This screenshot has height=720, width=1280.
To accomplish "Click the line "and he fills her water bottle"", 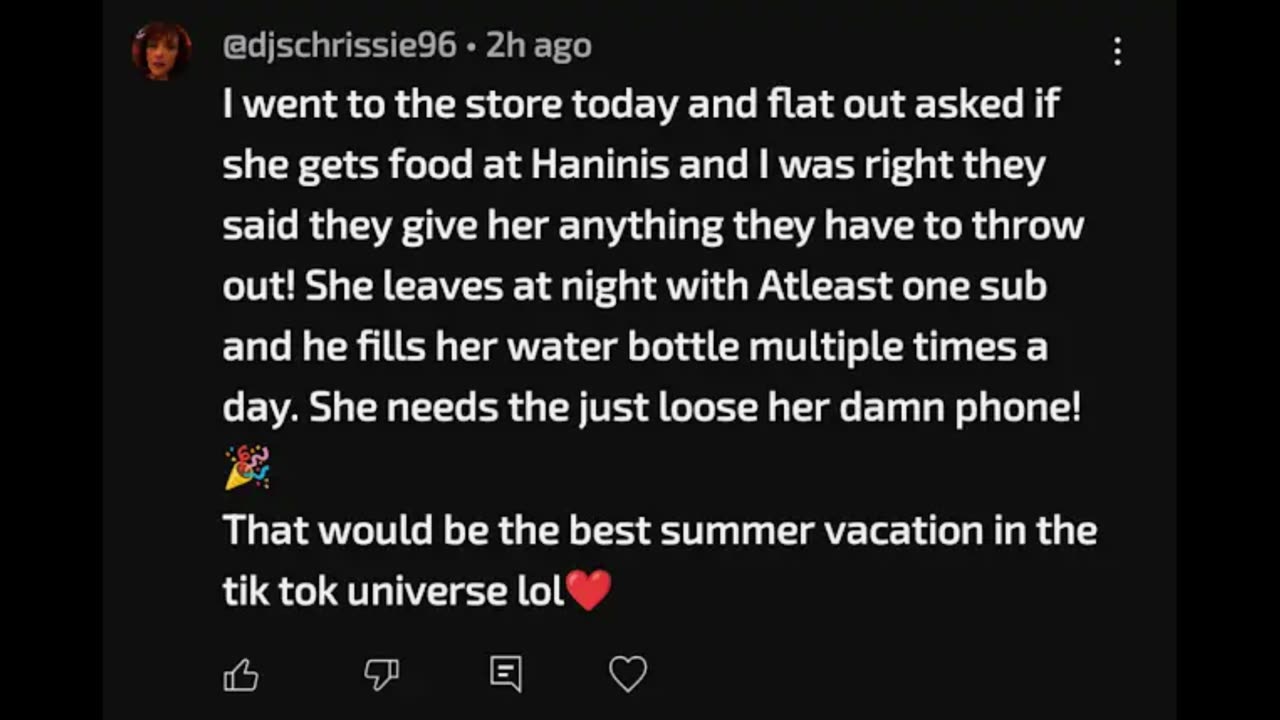I will (x=634, y=348).
